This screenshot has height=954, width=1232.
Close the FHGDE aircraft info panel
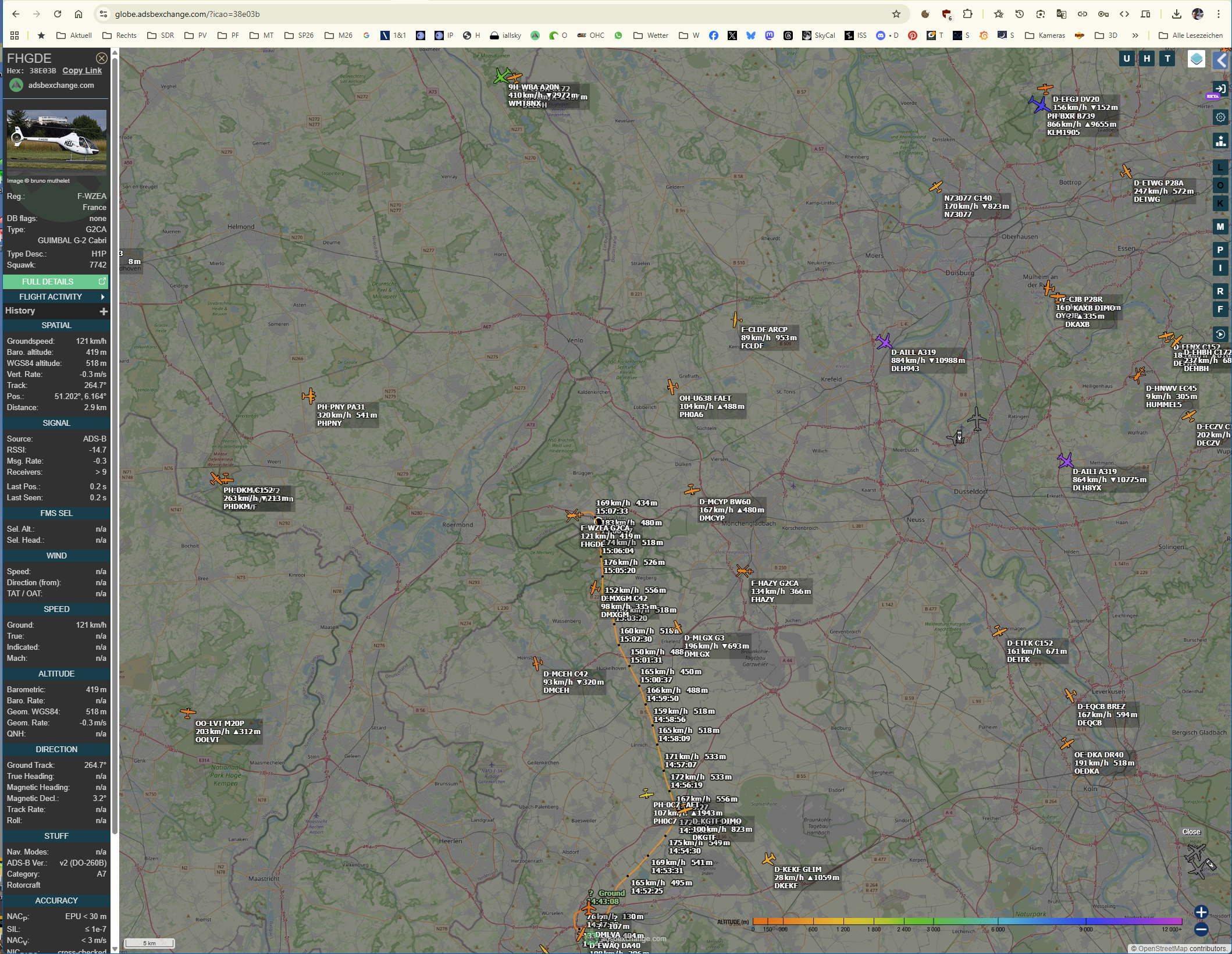click(x=101, y=58)
